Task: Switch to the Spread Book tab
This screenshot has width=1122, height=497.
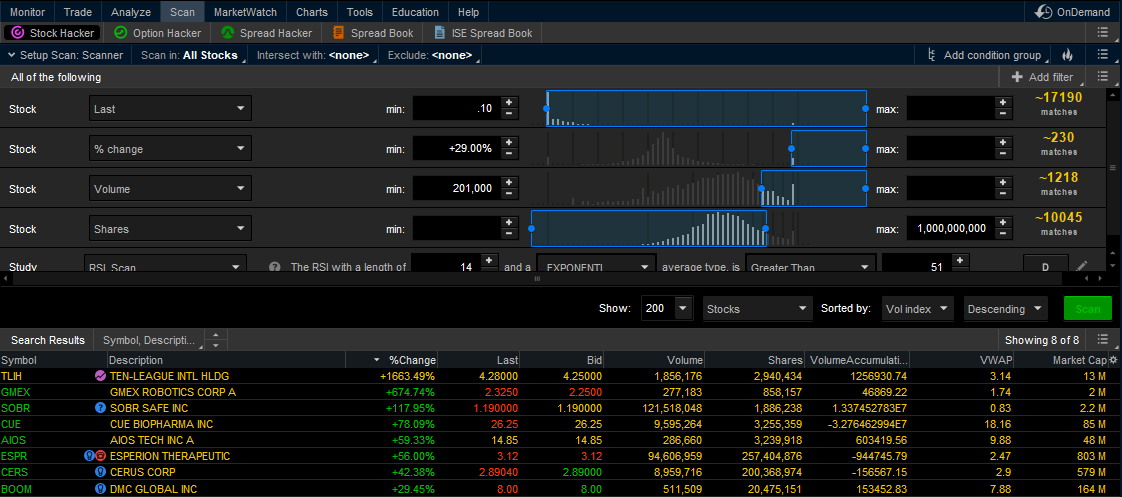Action: click(x=374, y=33)
